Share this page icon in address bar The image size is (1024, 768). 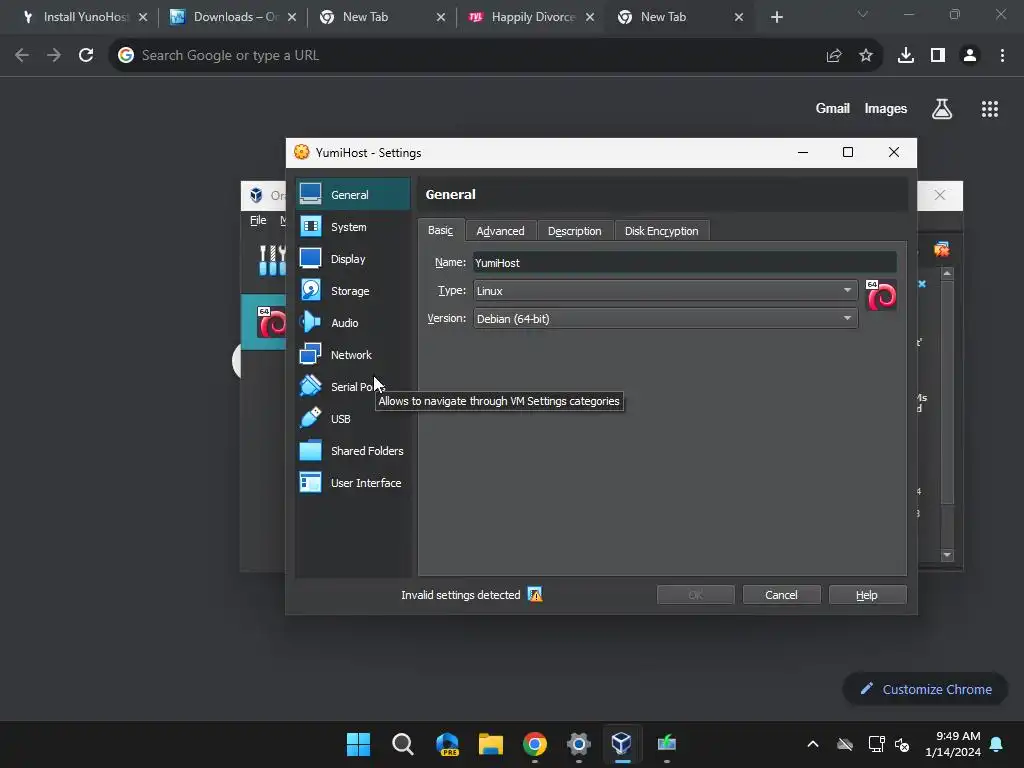833,56
